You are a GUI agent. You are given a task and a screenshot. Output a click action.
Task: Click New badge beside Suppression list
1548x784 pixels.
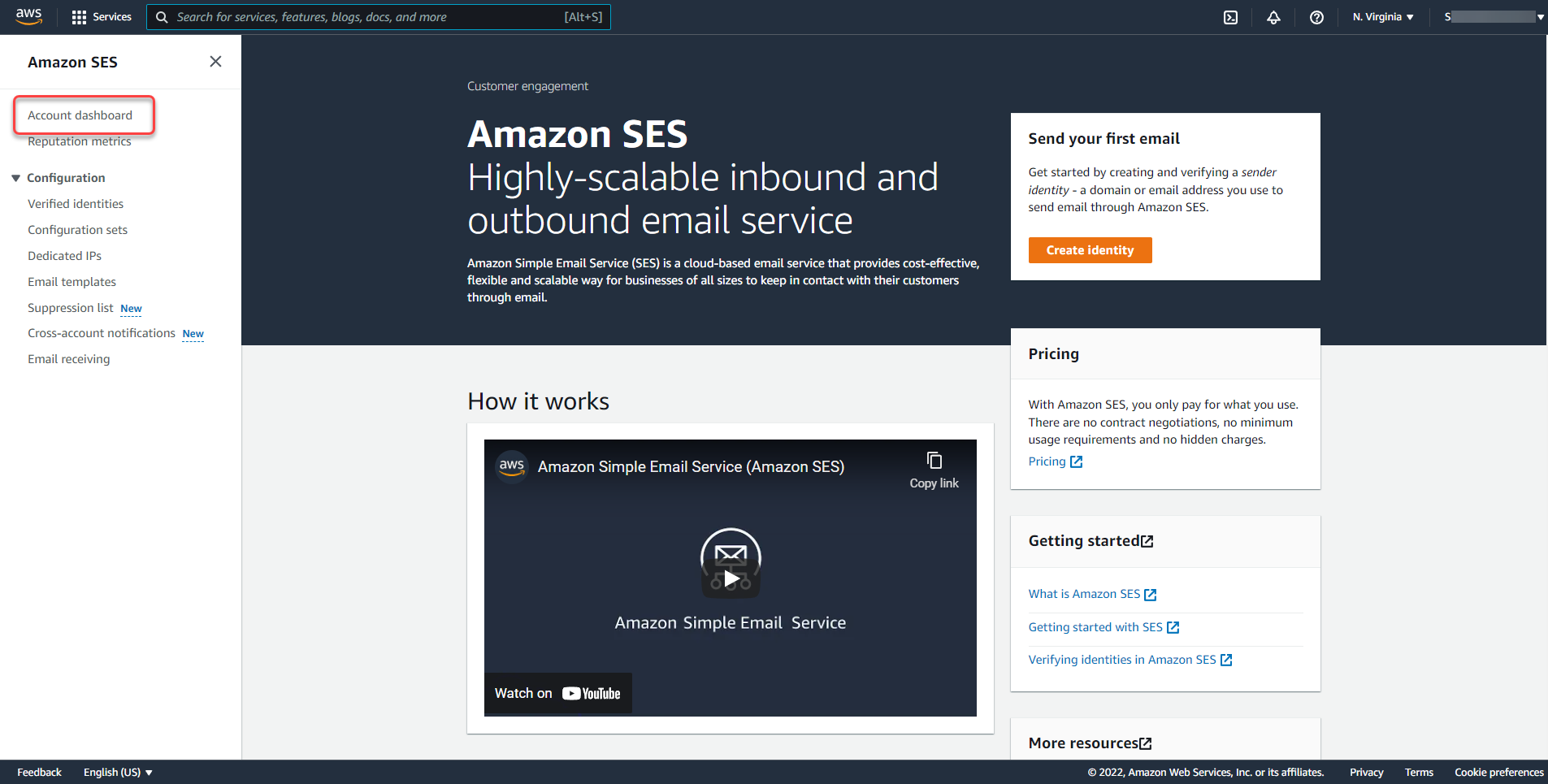(131, 309)
